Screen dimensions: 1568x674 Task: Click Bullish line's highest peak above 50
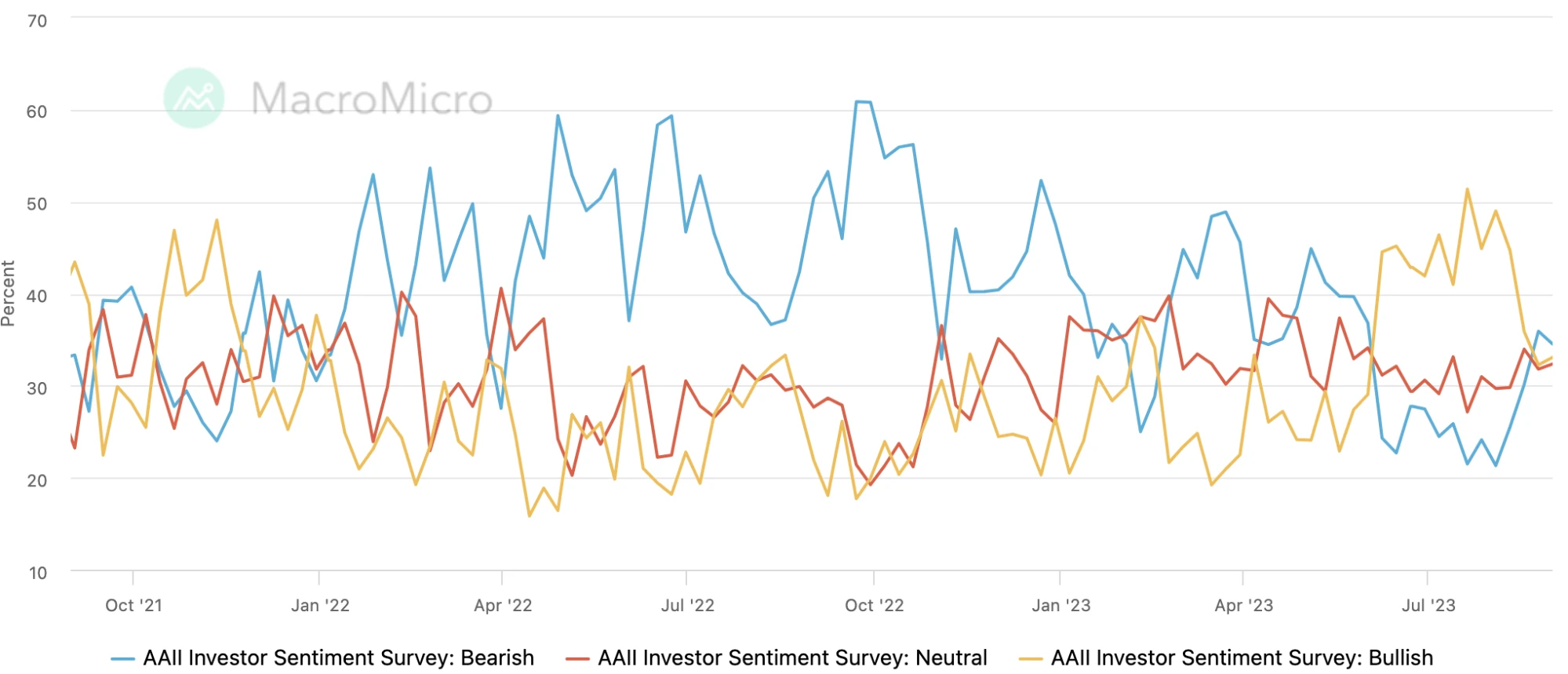[1467, 190]
